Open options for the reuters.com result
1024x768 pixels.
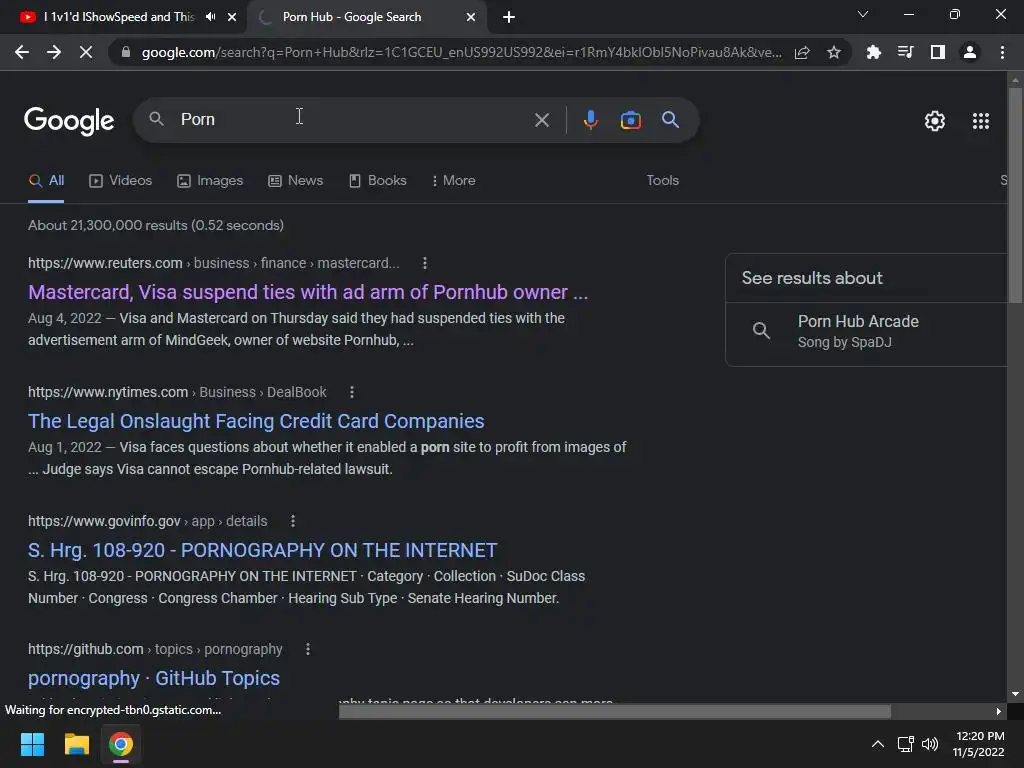tap(424, 263)
